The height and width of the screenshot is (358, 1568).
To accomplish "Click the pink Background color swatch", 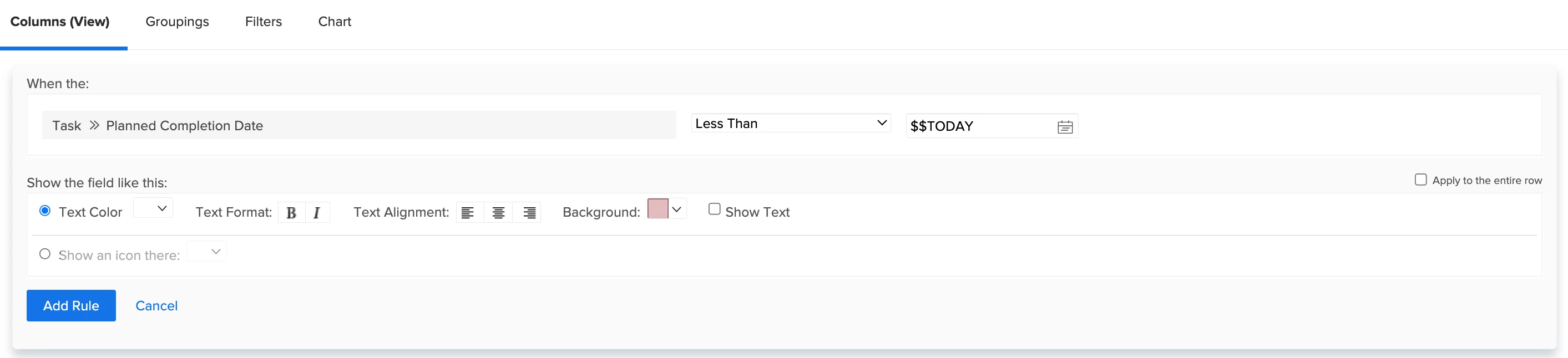I will point(657,208).
